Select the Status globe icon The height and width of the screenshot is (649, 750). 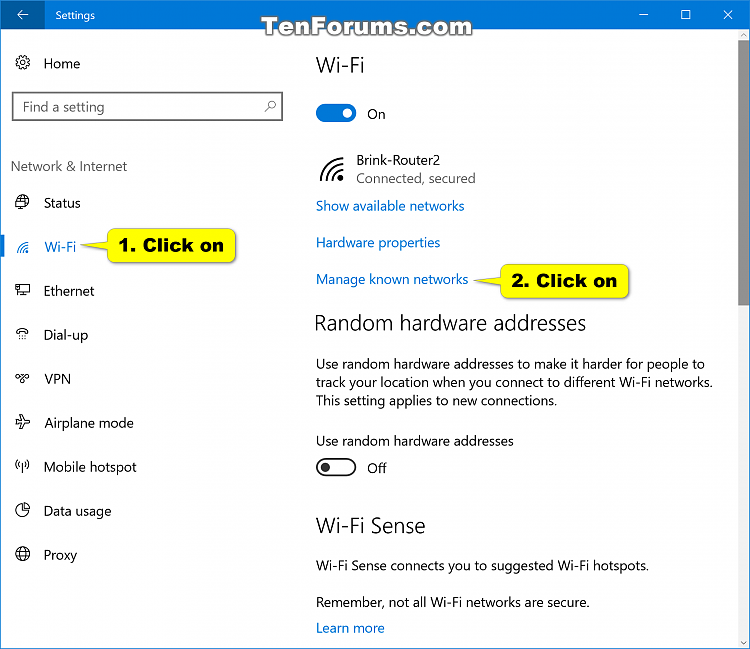click(x=23, y=203)
